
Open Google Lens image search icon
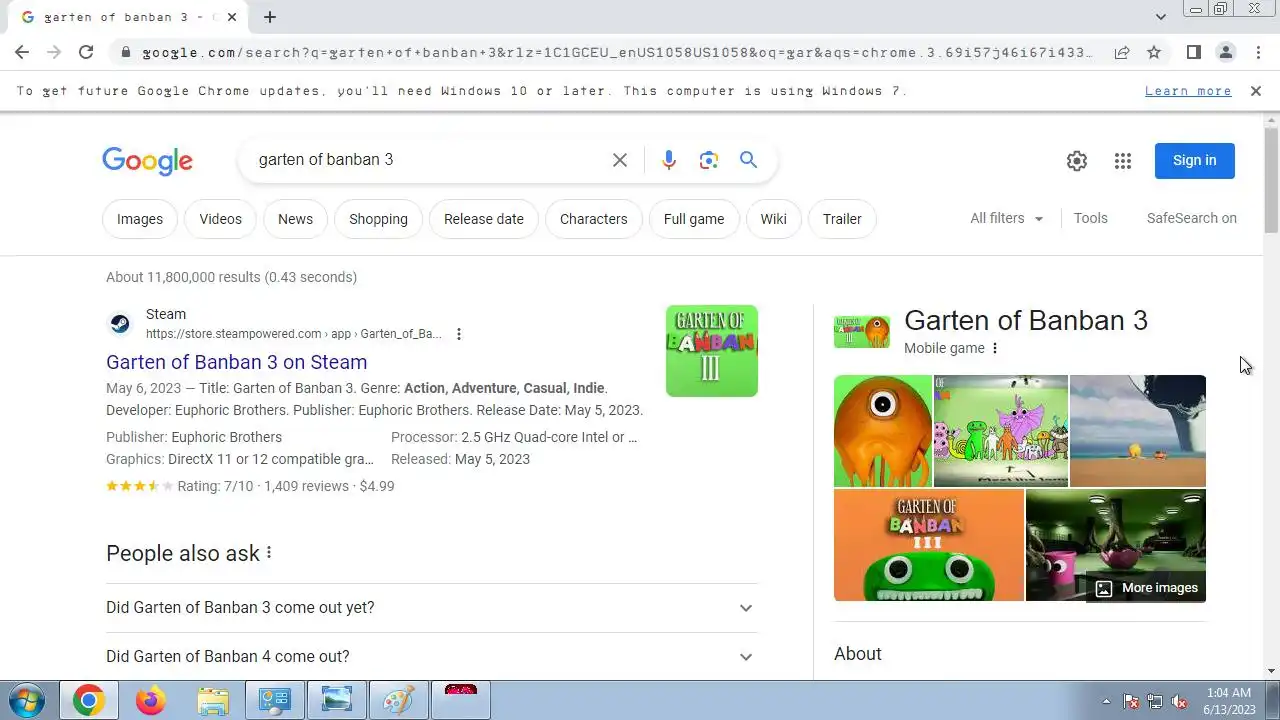709,160
